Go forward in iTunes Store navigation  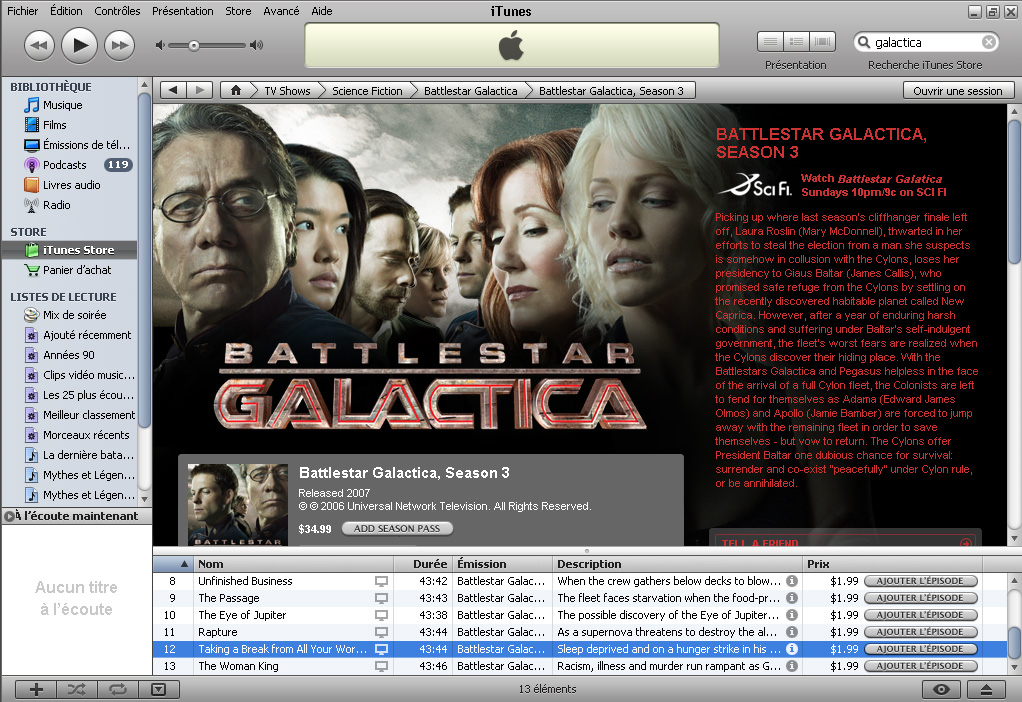coord(200,90)
